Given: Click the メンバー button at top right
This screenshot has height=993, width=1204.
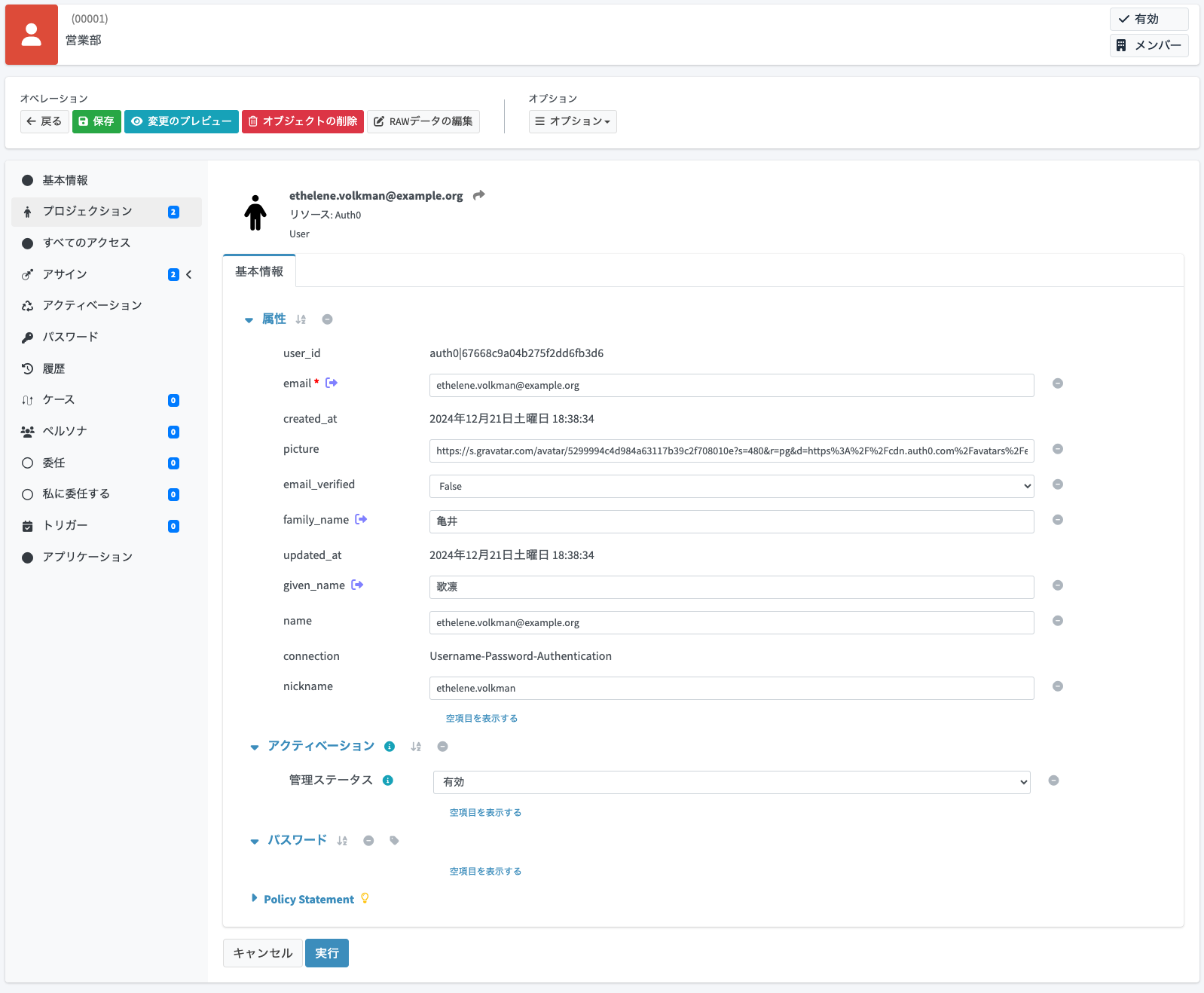Looking at the screenshot, I should tap(1149, 45).
